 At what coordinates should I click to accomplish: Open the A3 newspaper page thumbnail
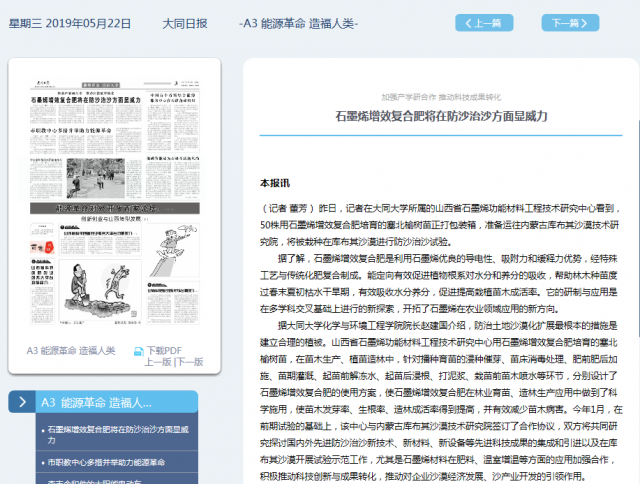coord(115,203)
